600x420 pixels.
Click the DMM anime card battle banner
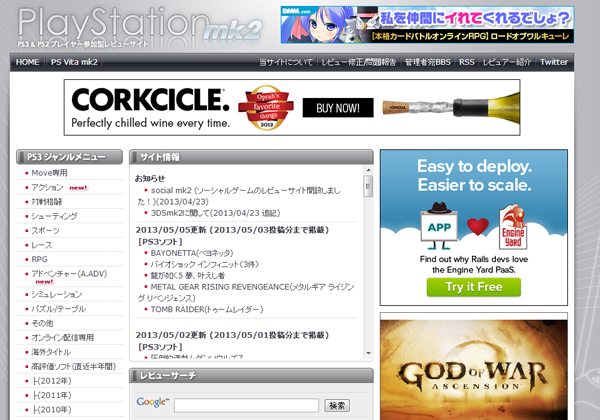click(427, 24)
